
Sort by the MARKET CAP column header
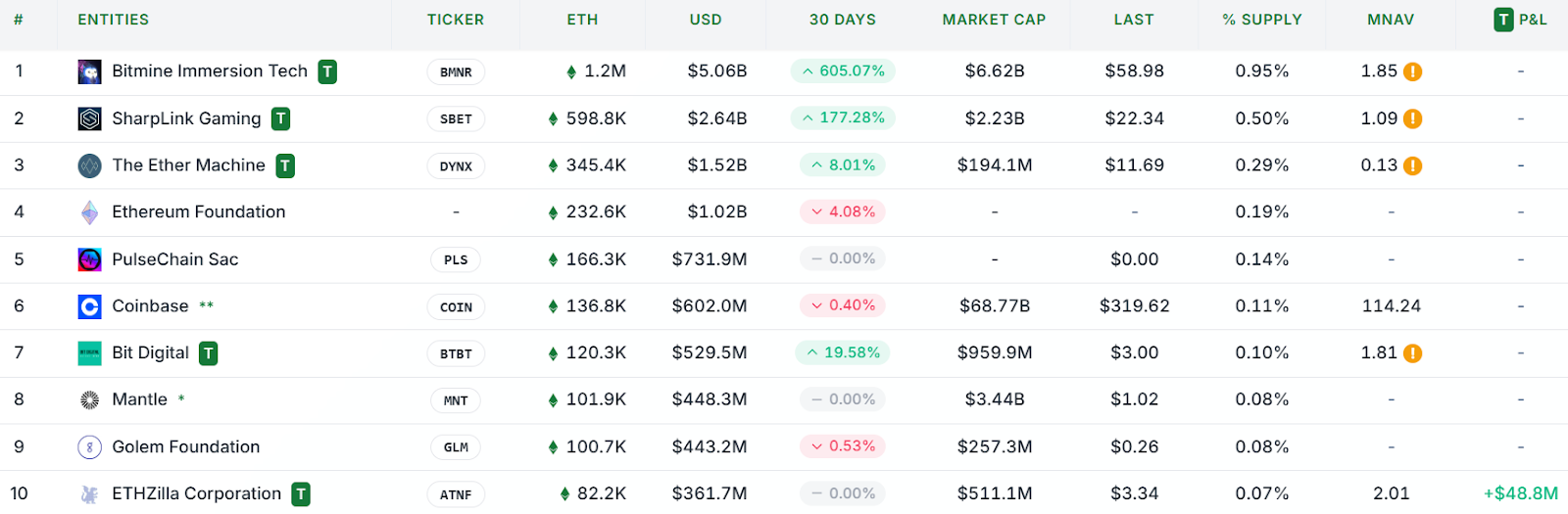coord(994,20)
